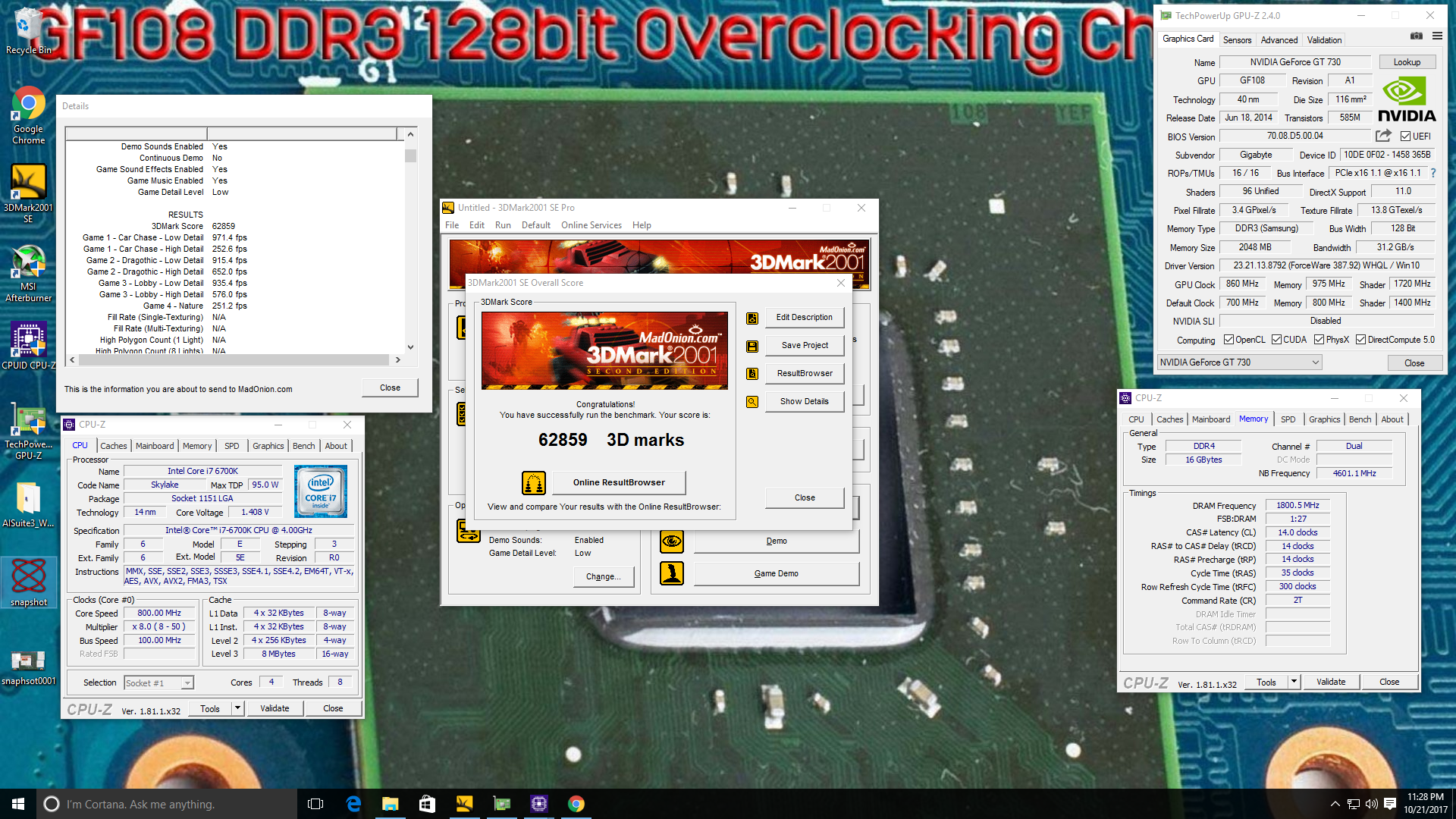Open the Action Center notification icon
Image resolution: width=1456 pixels, height=819 pixels.
[1389, 804]
